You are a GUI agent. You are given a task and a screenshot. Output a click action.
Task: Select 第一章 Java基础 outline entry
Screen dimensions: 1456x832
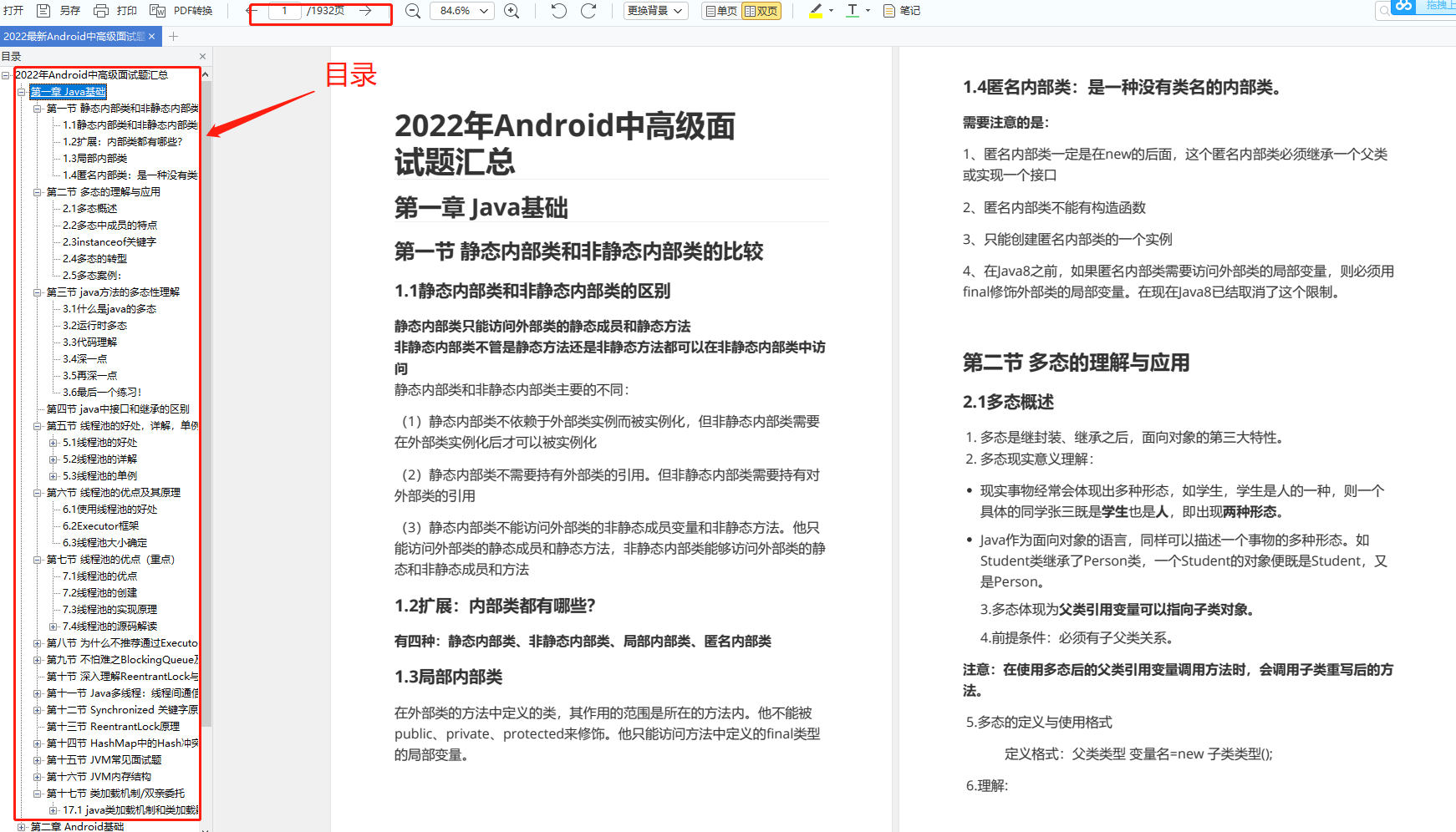point(68,92)
